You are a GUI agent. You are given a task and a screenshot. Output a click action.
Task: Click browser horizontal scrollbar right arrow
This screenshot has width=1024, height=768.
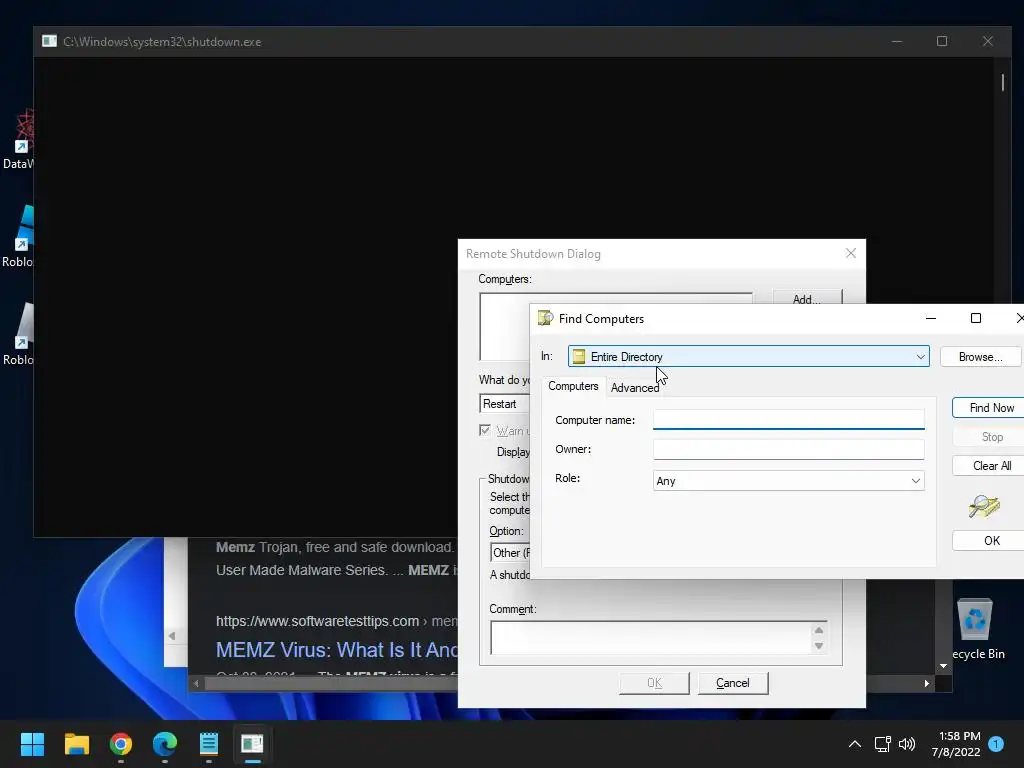click(x=926, y=683)
